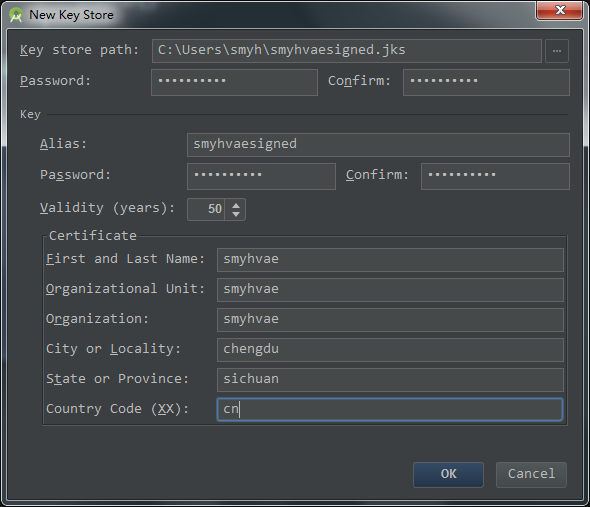590x507 pixels.
Task: Select the key Confirm password field
Action: (495, 176)
